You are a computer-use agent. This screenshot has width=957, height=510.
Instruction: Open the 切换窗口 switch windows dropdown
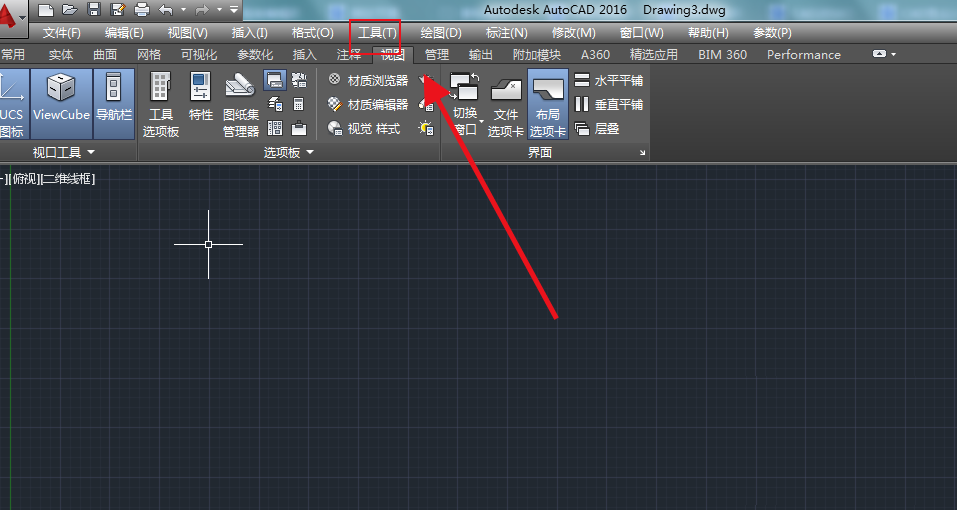coord(466,104)
